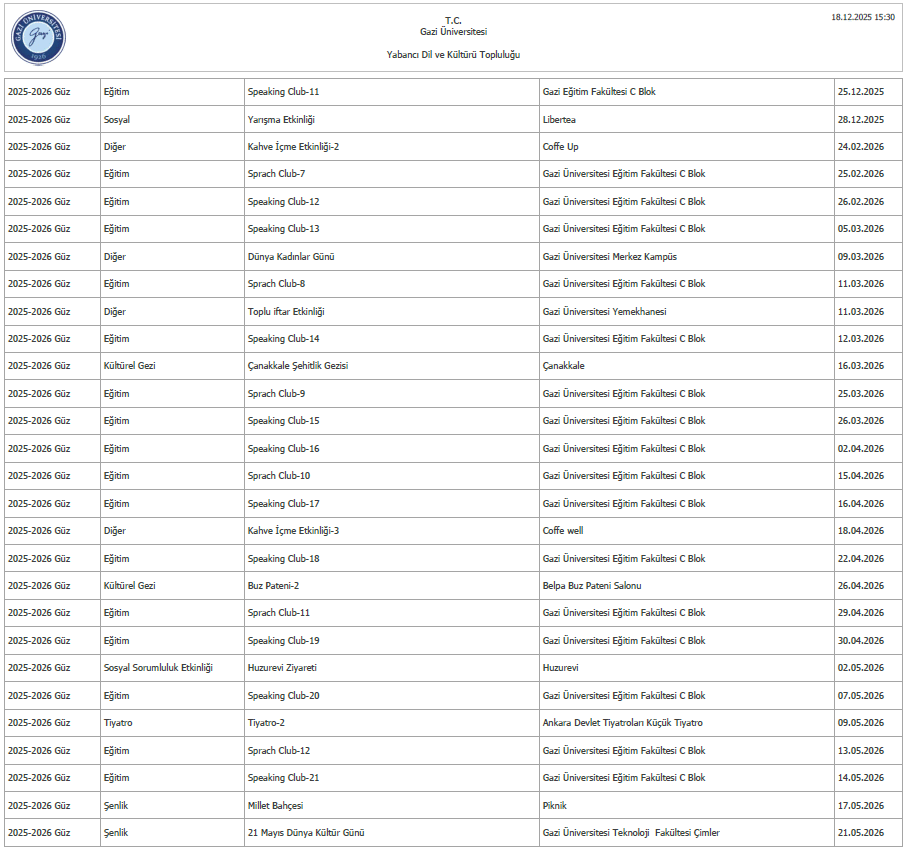Select the 21.05.2026 date cell

click(861, 833)
